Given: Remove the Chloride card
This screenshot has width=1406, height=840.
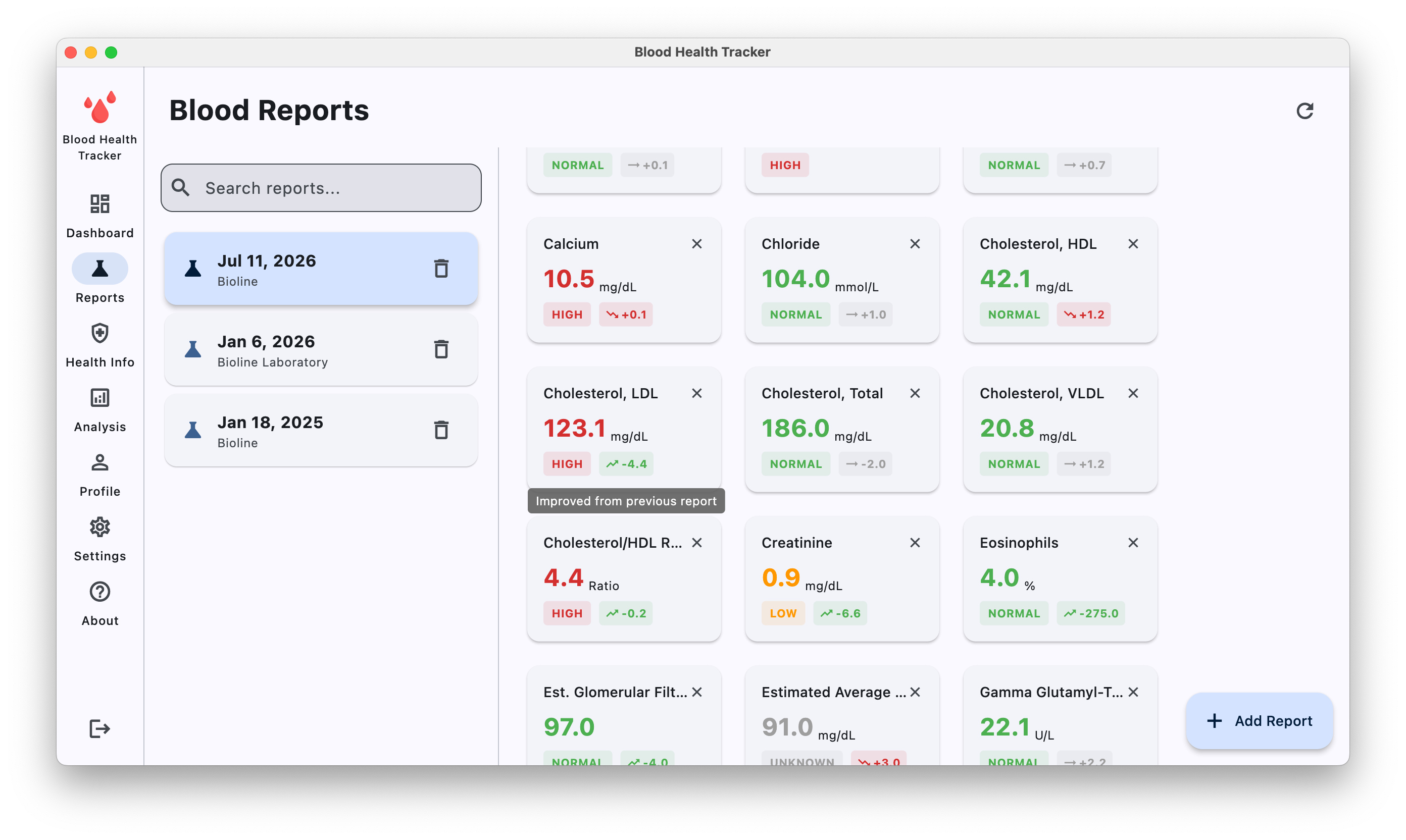Looking at the screenshot, I should (x=915, y=244).
